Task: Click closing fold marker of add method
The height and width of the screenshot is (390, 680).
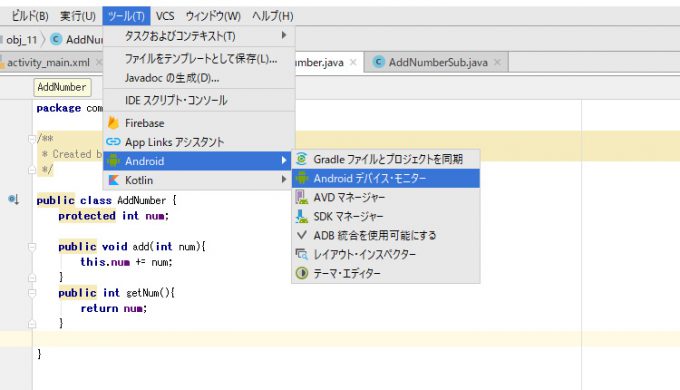Action: (32, 277)
